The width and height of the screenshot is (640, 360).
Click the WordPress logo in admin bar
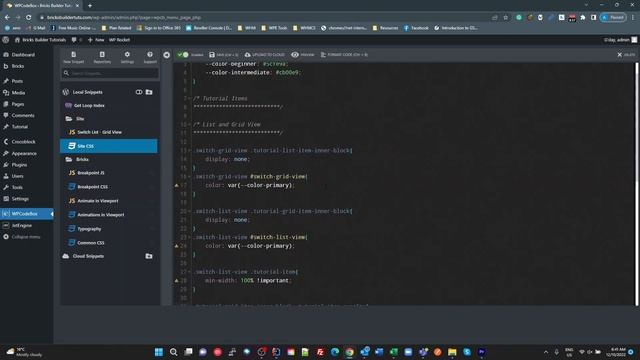click(6, 40)
